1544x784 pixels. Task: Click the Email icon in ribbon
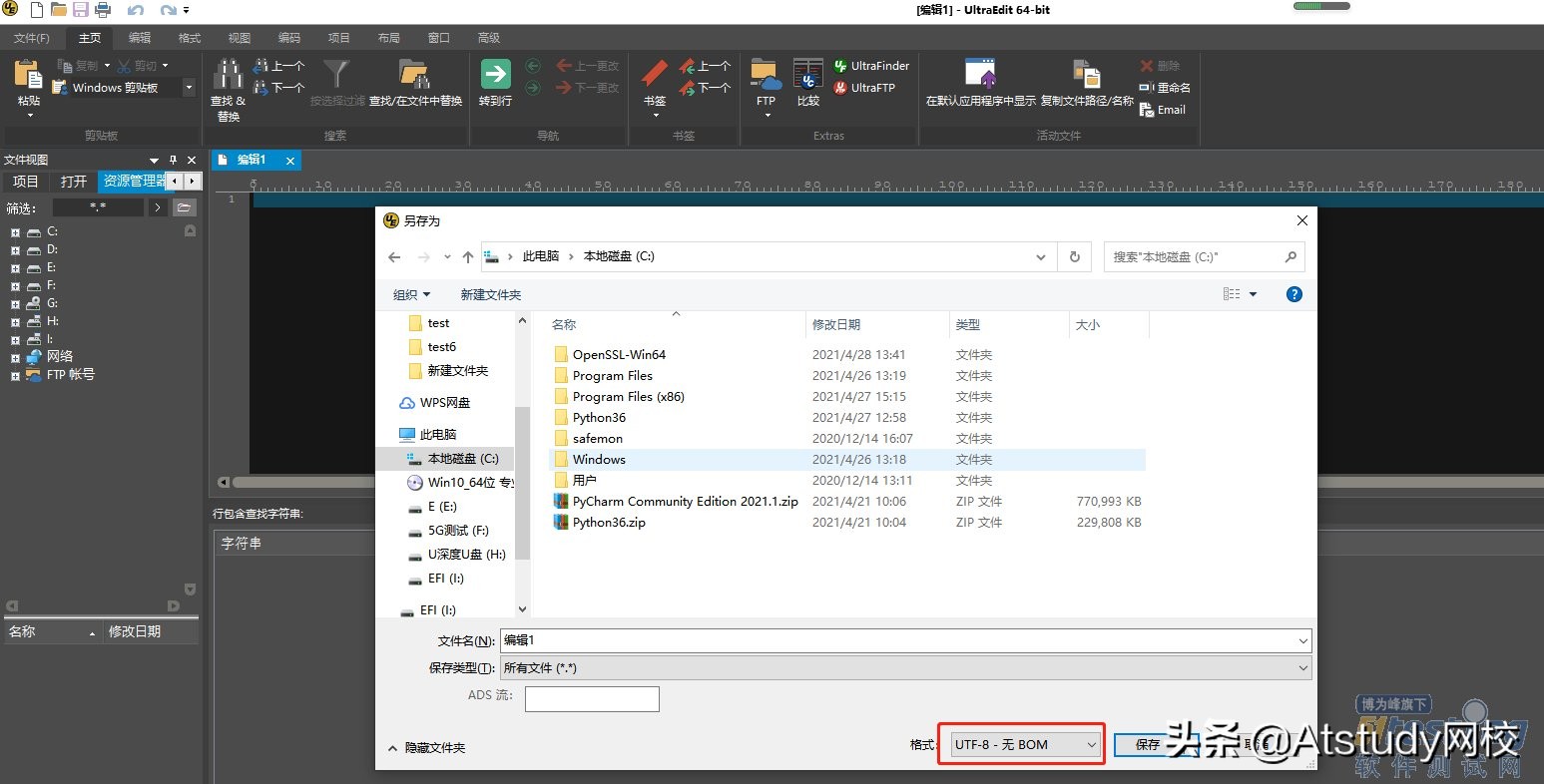(x=1163, y=110)
